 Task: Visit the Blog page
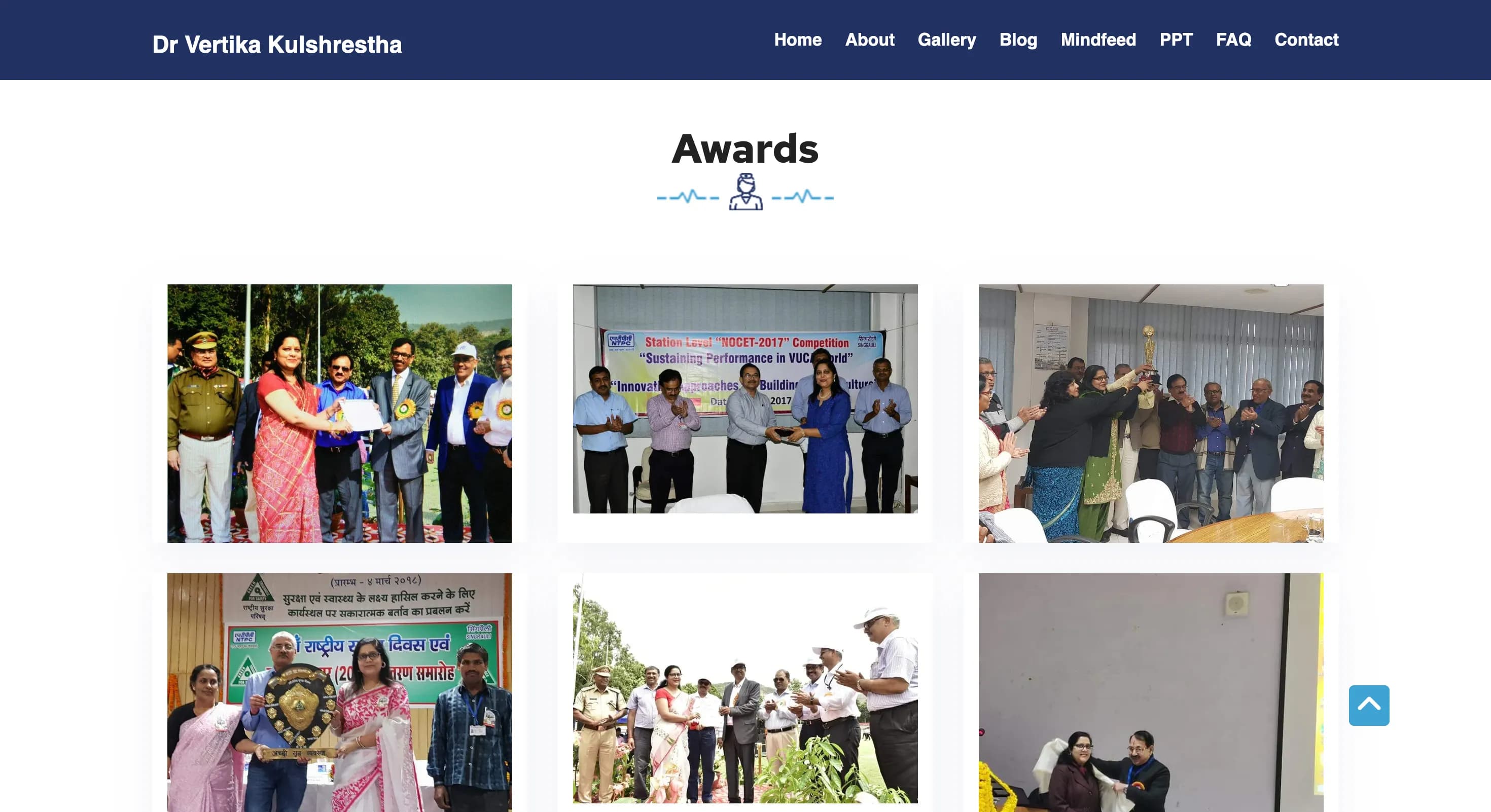(1018, 40)
